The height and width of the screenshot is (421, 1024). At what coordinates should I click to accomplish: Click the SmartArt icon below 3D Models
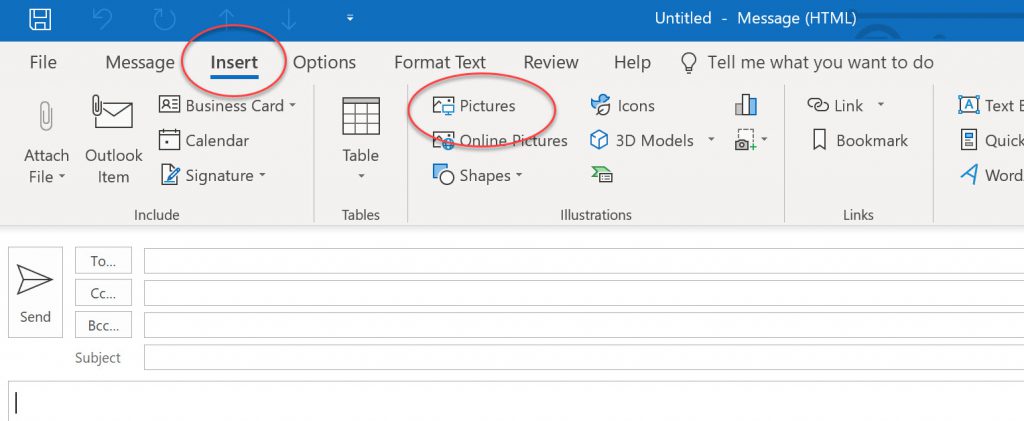pyautogui.click(x=601, y=175)
